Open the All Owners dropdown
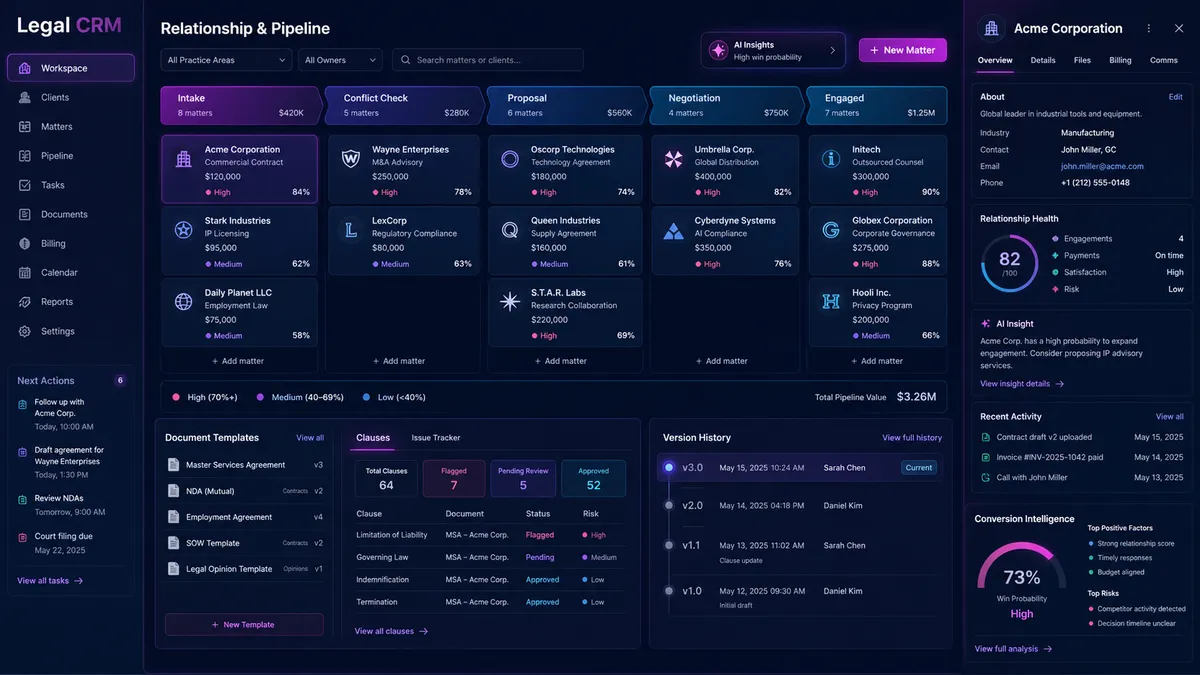 (x=340, y=60)
